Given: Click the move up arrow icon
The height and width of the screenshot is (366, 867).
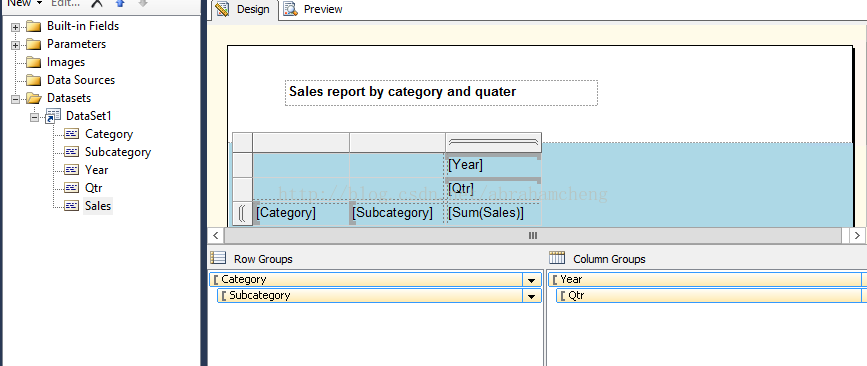Looking at the screenshot, I should click(120, 3).
